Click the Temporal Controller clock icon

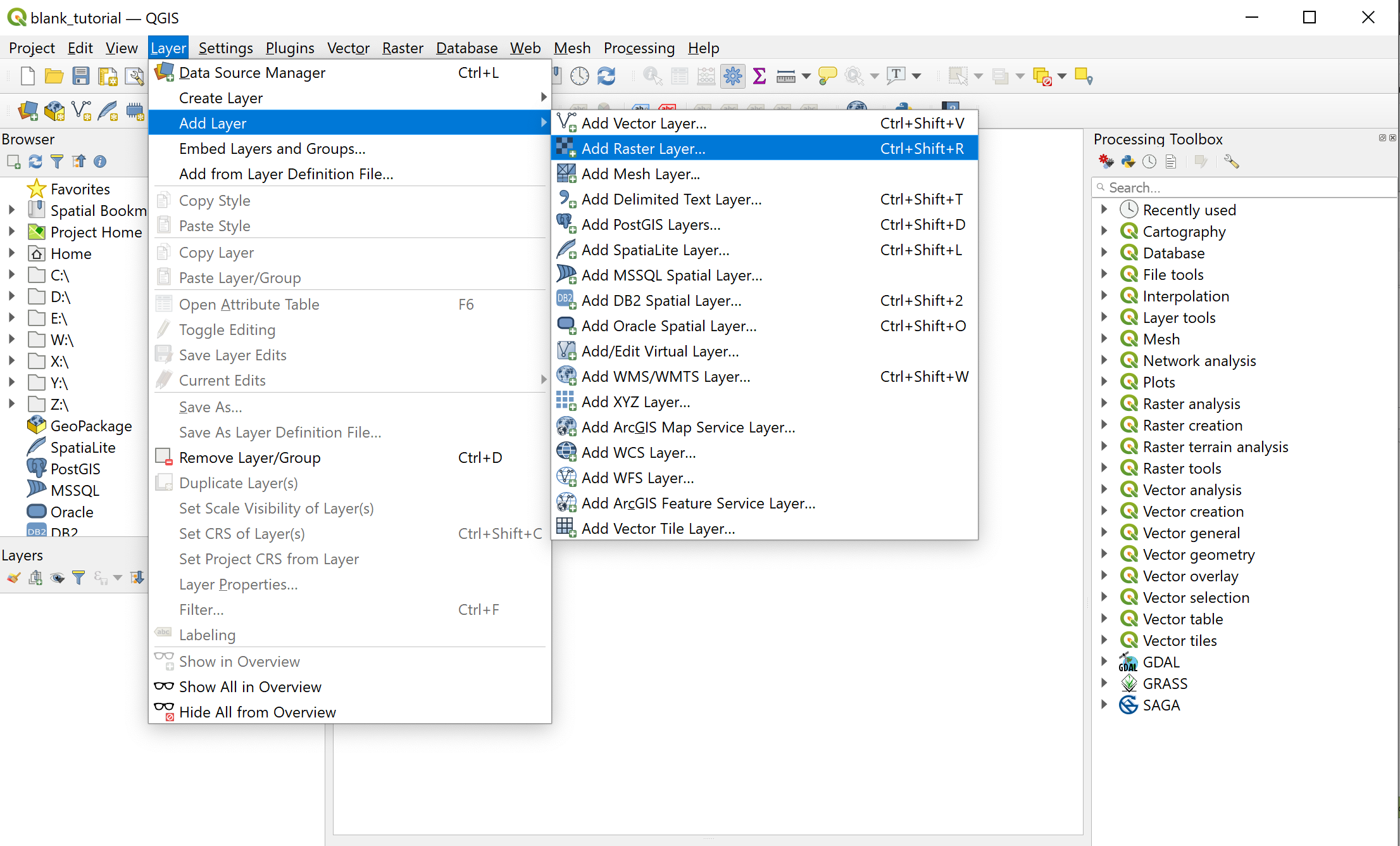coord(580,77)
